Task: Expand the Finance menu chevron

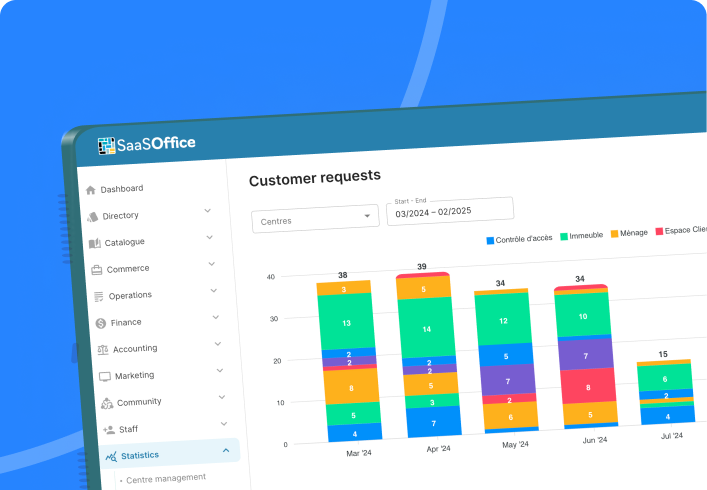Action: (x=216, y=317)
